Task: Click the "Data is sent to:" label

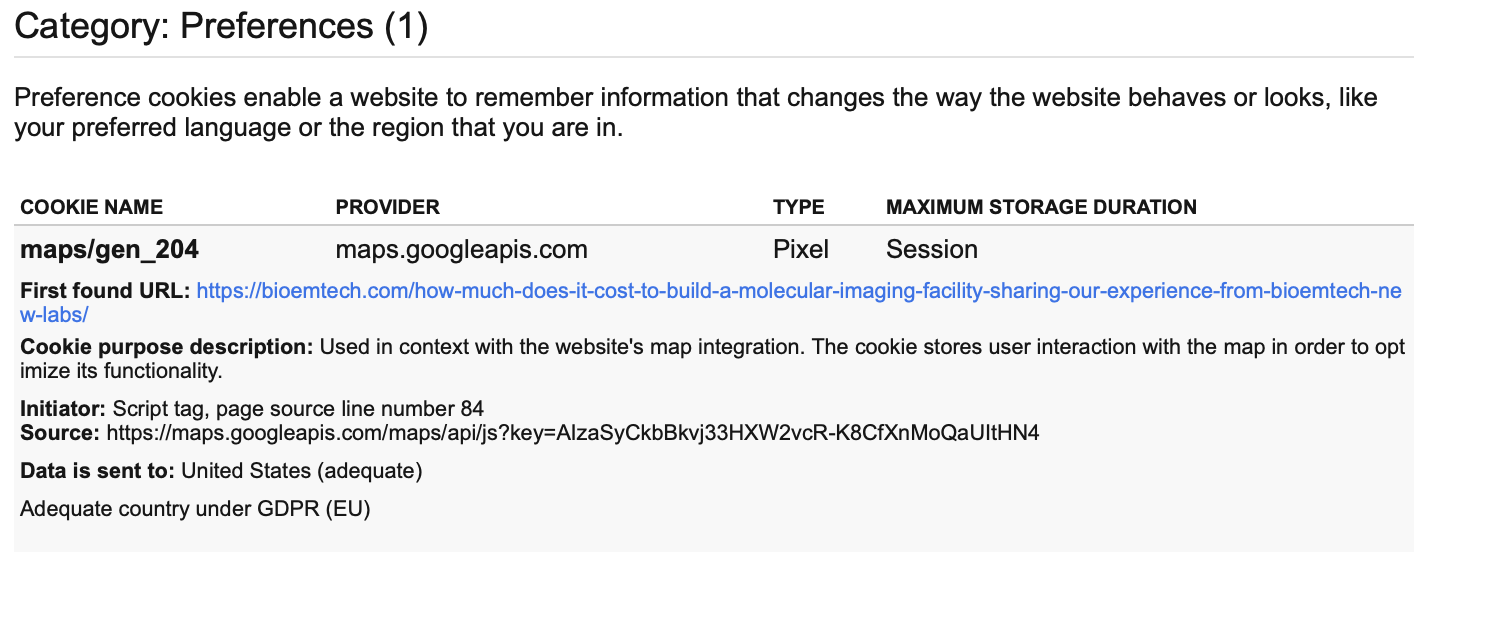Action: [98, 470]
